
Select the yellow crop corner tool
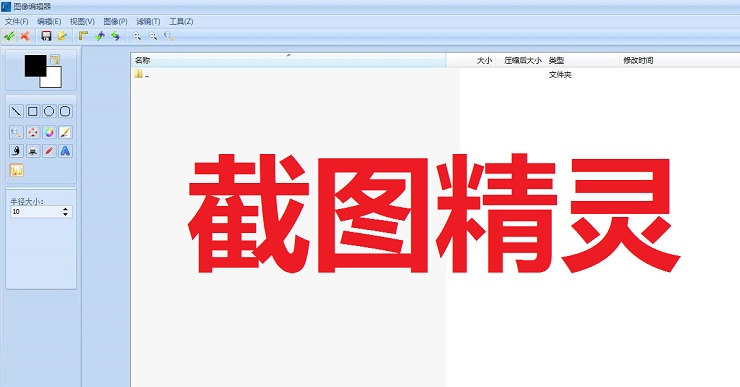[84, 36]
